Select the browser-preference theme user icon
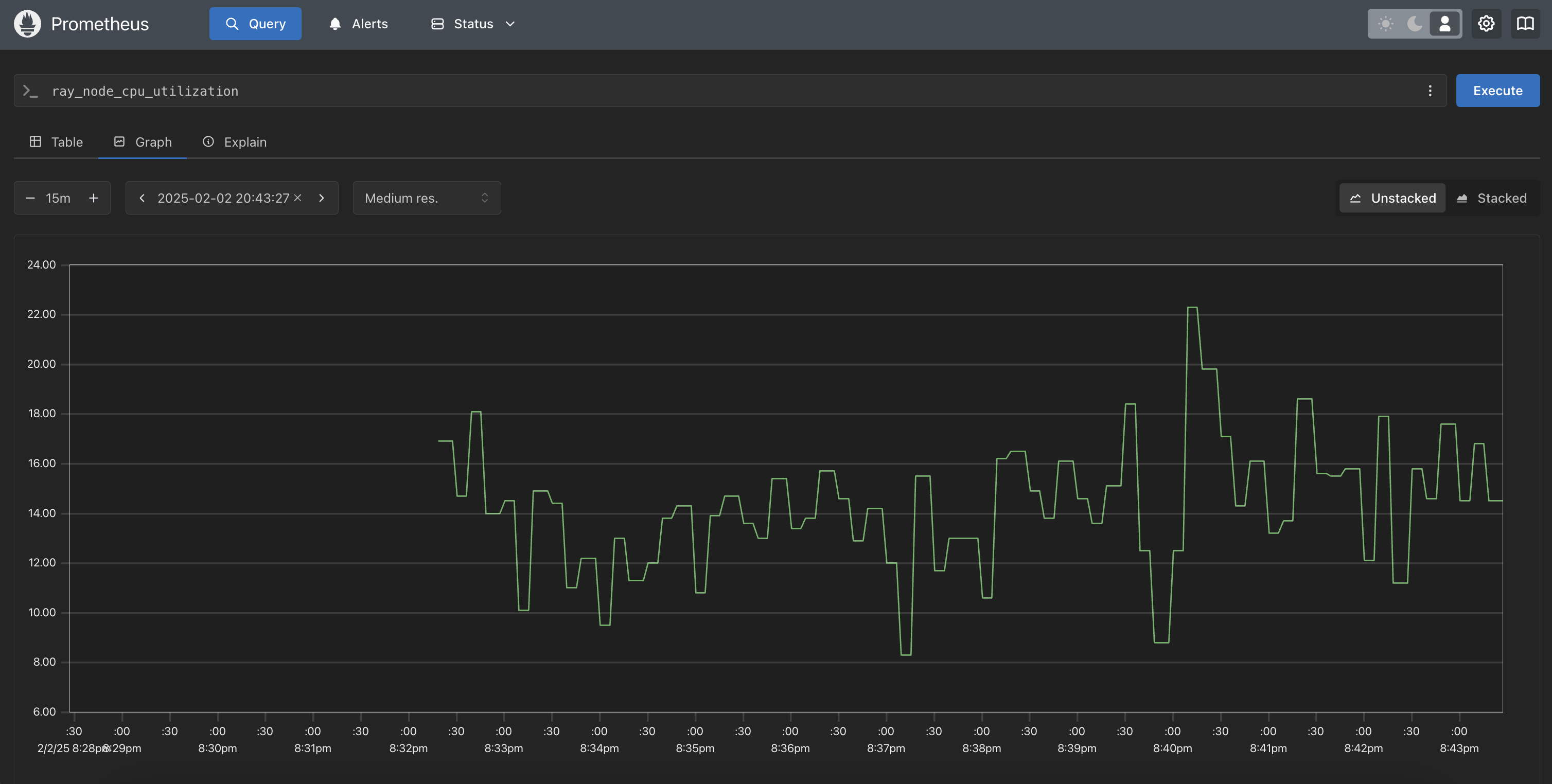 pos(1445,24)
